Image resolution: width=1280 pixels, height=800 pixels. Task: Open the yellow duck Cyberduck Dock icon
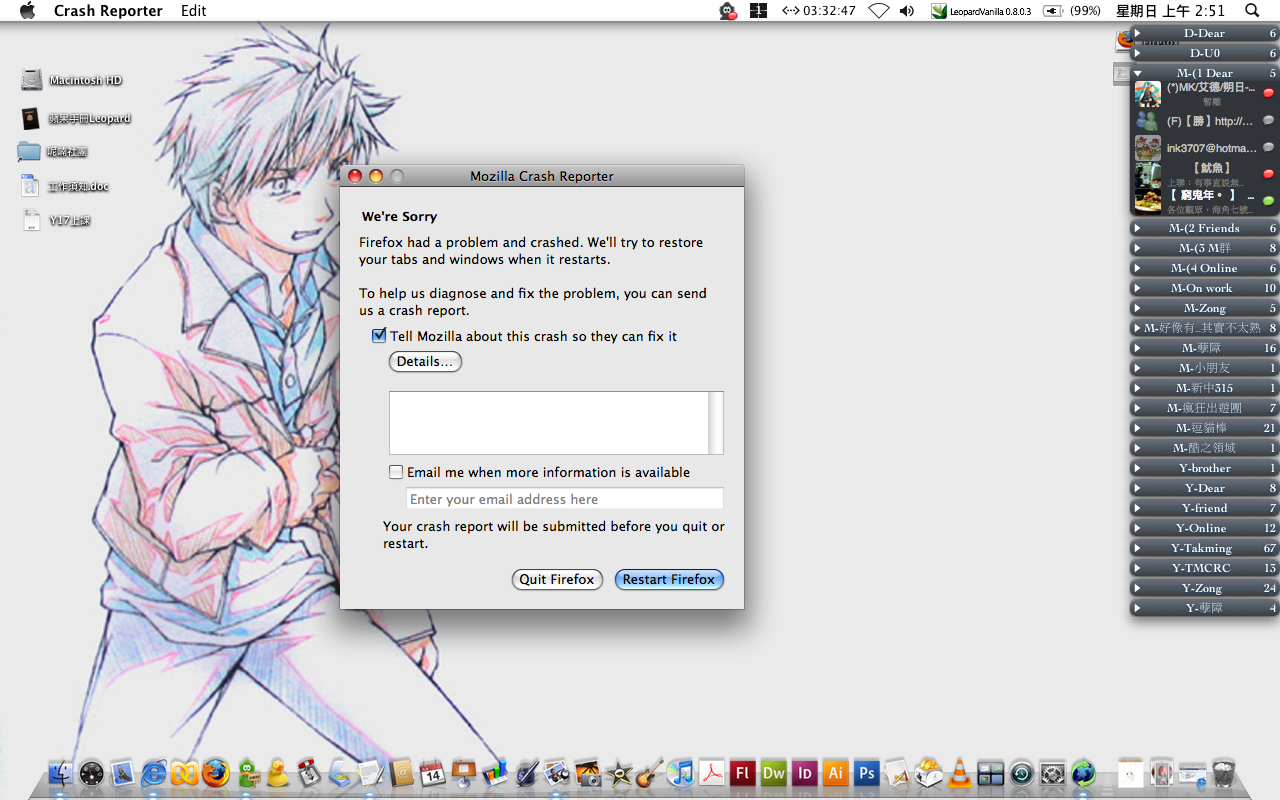(277, 773)
